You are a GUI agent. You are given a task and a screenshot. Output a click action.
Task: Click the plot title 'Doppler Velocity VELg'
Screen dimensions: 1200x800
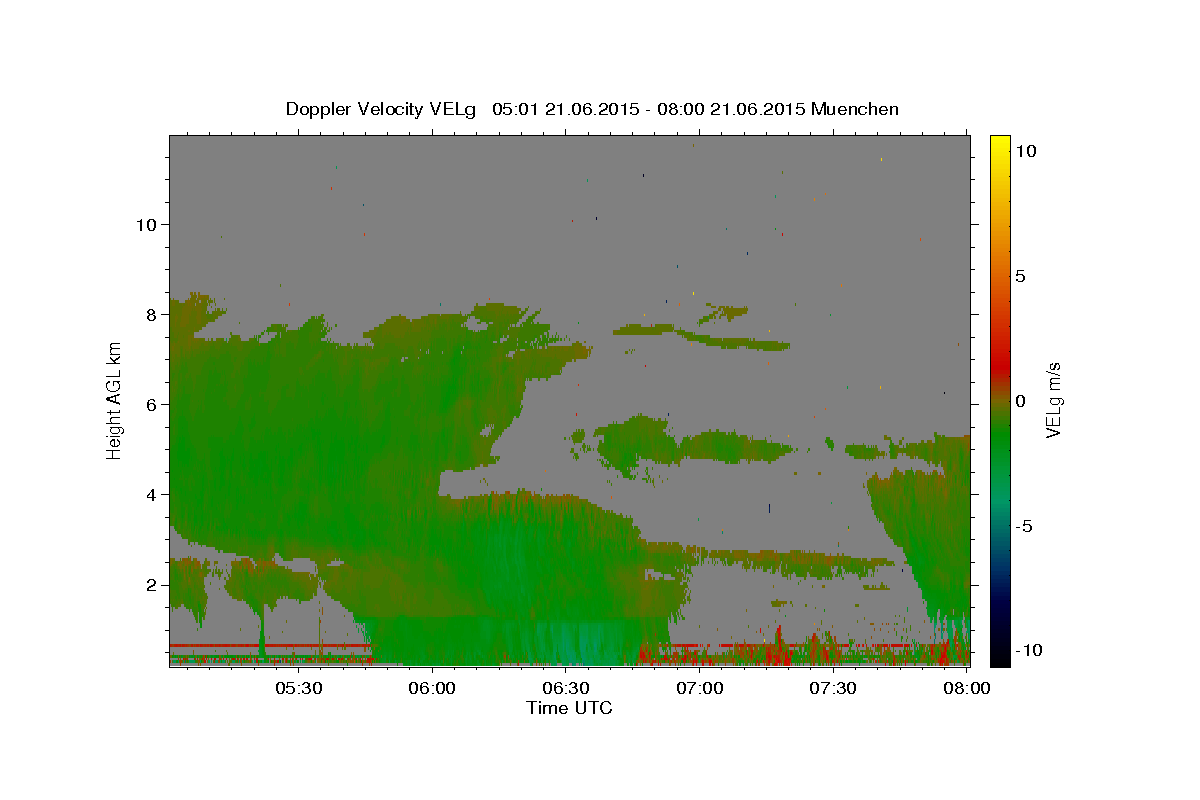click(383, 109)
